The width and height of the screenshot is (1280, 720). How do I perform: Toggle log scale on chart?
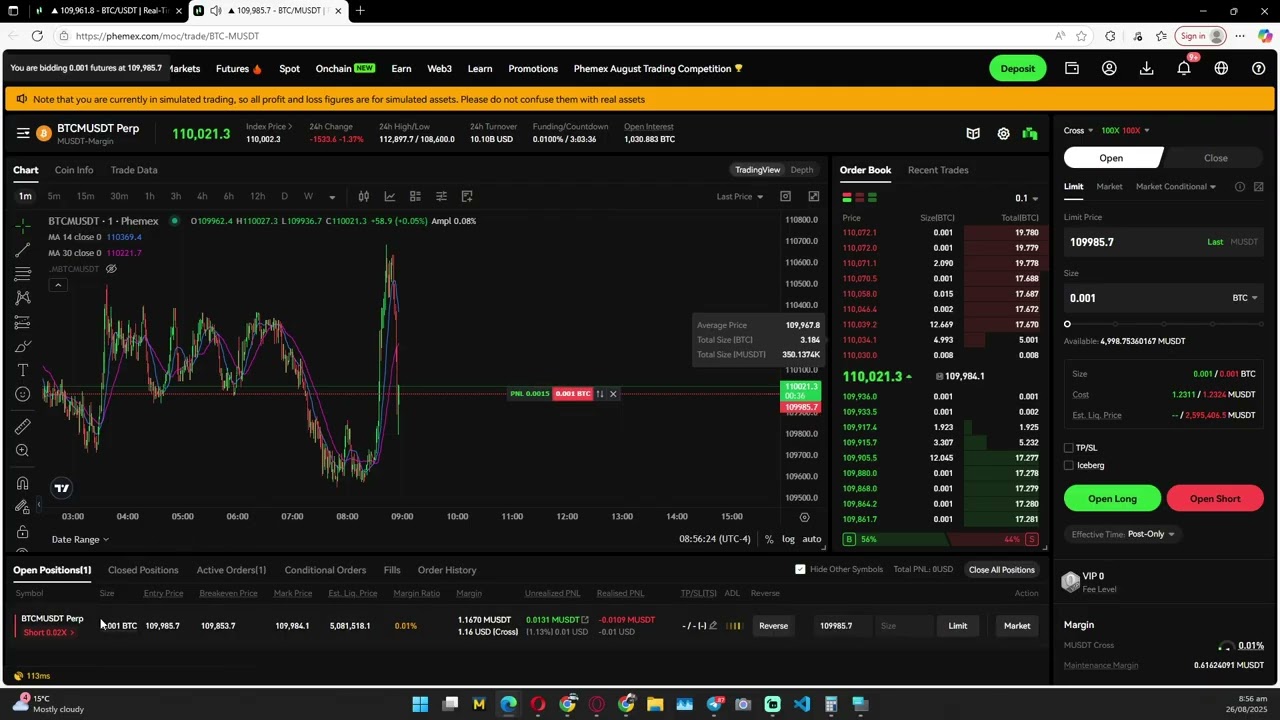(788, 539)
